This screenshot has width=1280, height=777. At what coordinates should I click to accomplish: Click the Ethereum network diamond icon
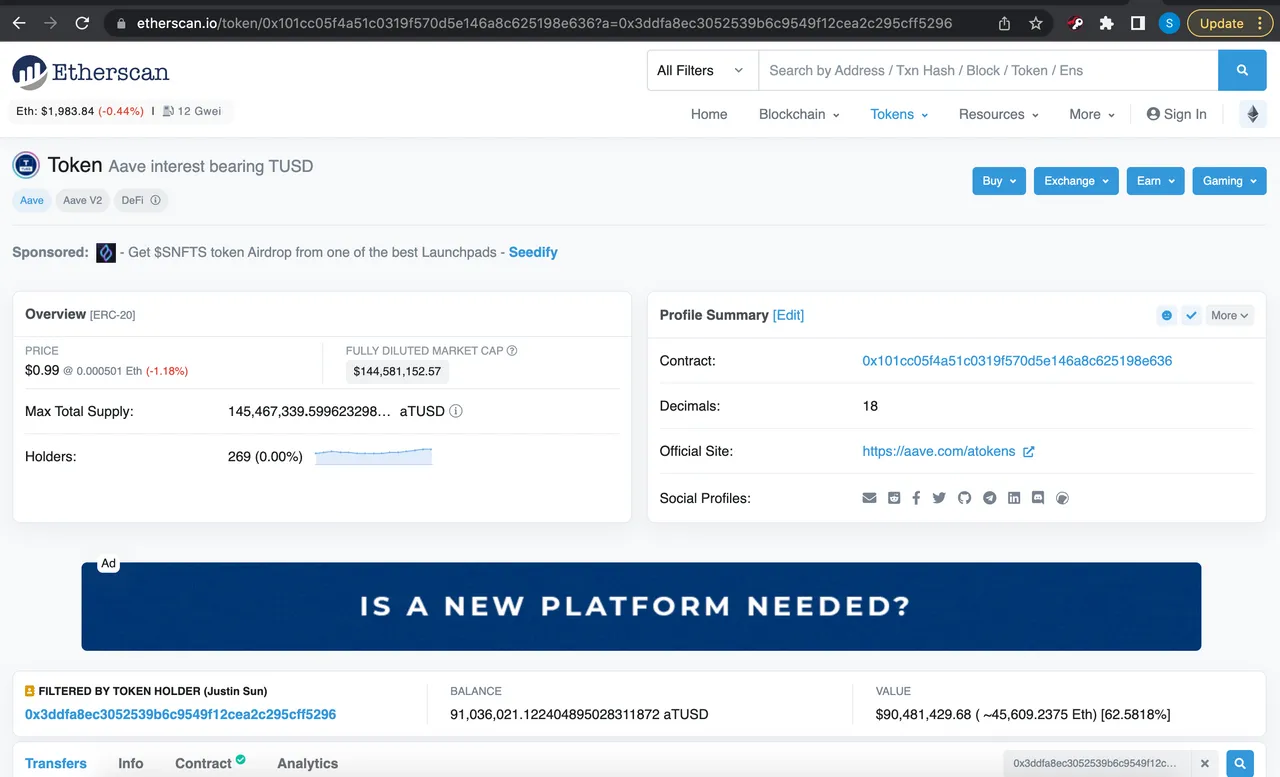click(x=1253, y=114)
